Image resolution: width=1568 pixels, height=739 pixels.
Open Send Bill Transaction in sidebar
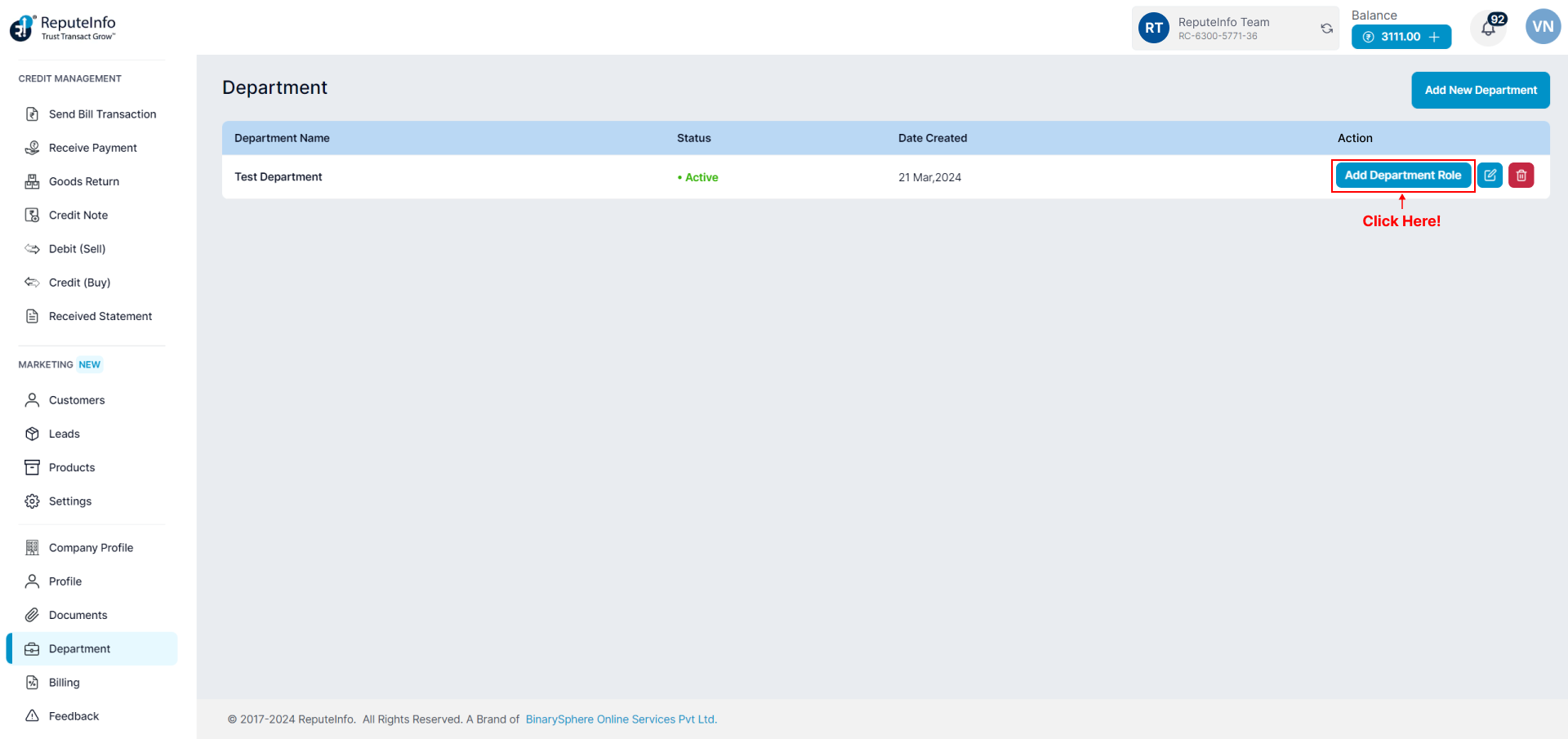tap(102, 114)
